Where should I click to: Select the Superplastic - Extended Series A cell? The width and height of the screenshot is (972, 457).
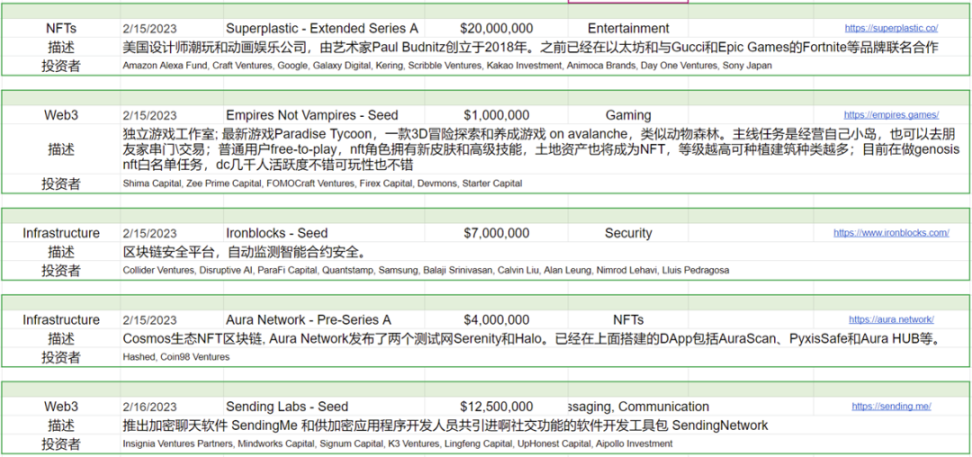pos(322,29)
